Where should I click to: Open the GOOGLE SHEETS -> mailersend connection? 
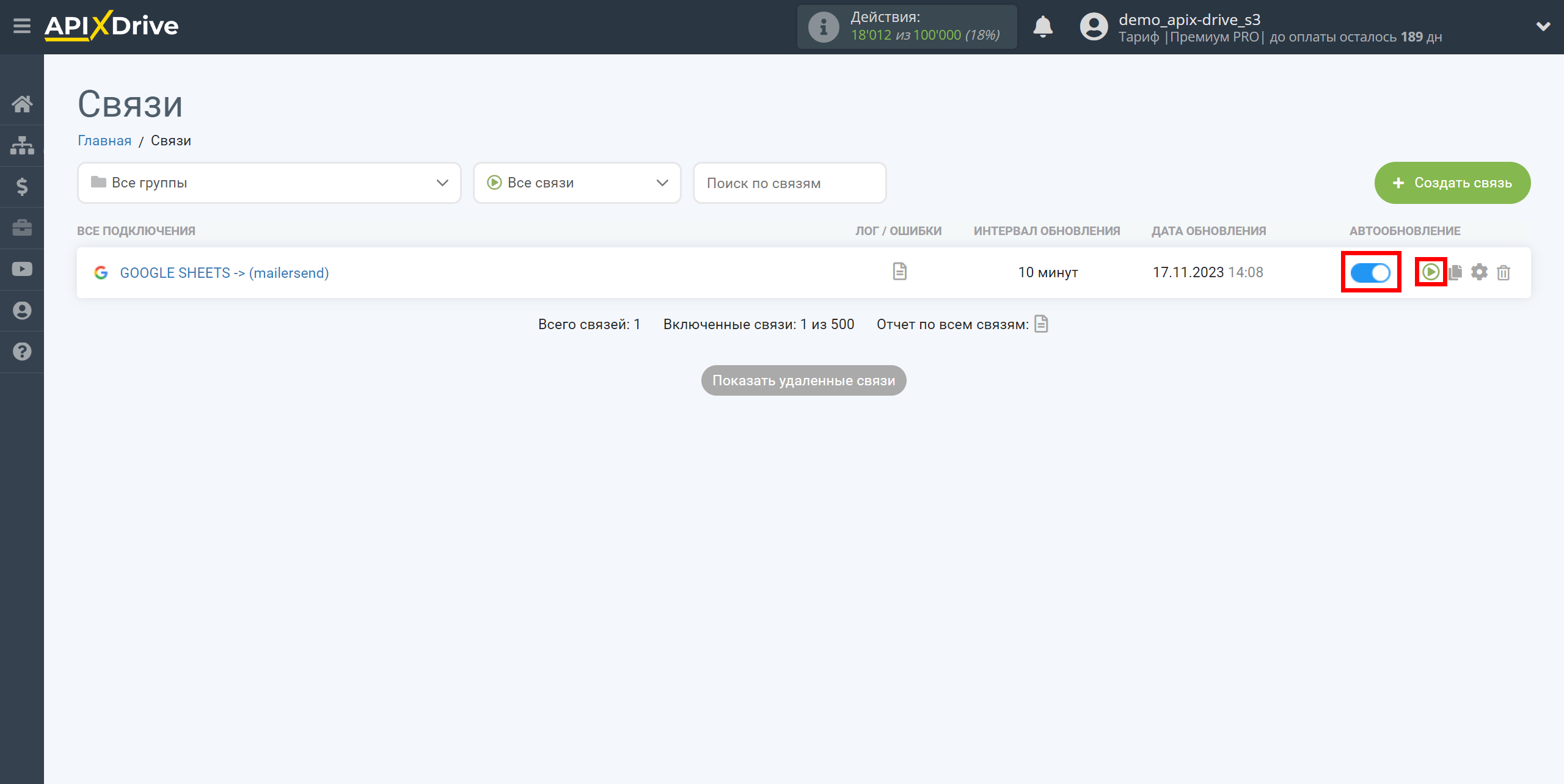pos(224,272)
